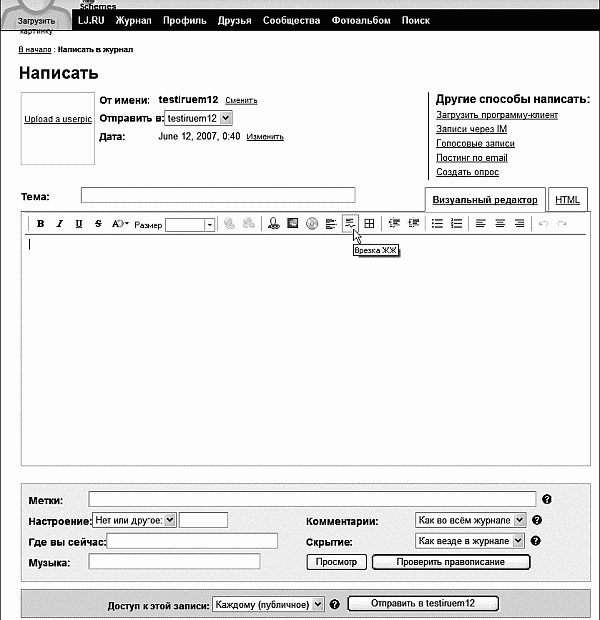Open the Фотоальбом menu
Image resolution: width=600 pixels, height=620 pixels.
pos(361,21)
